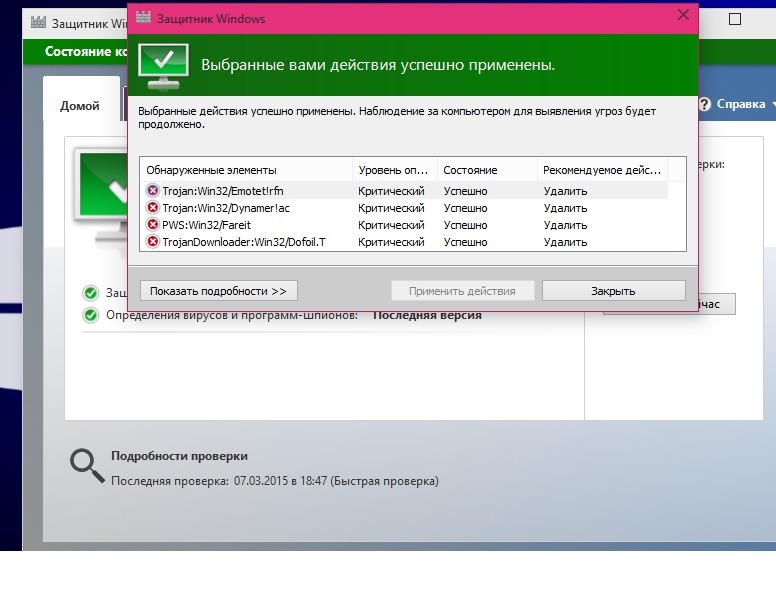
Task: Click the Defender castle icon in background window title
Action: (x=38, y=22)
